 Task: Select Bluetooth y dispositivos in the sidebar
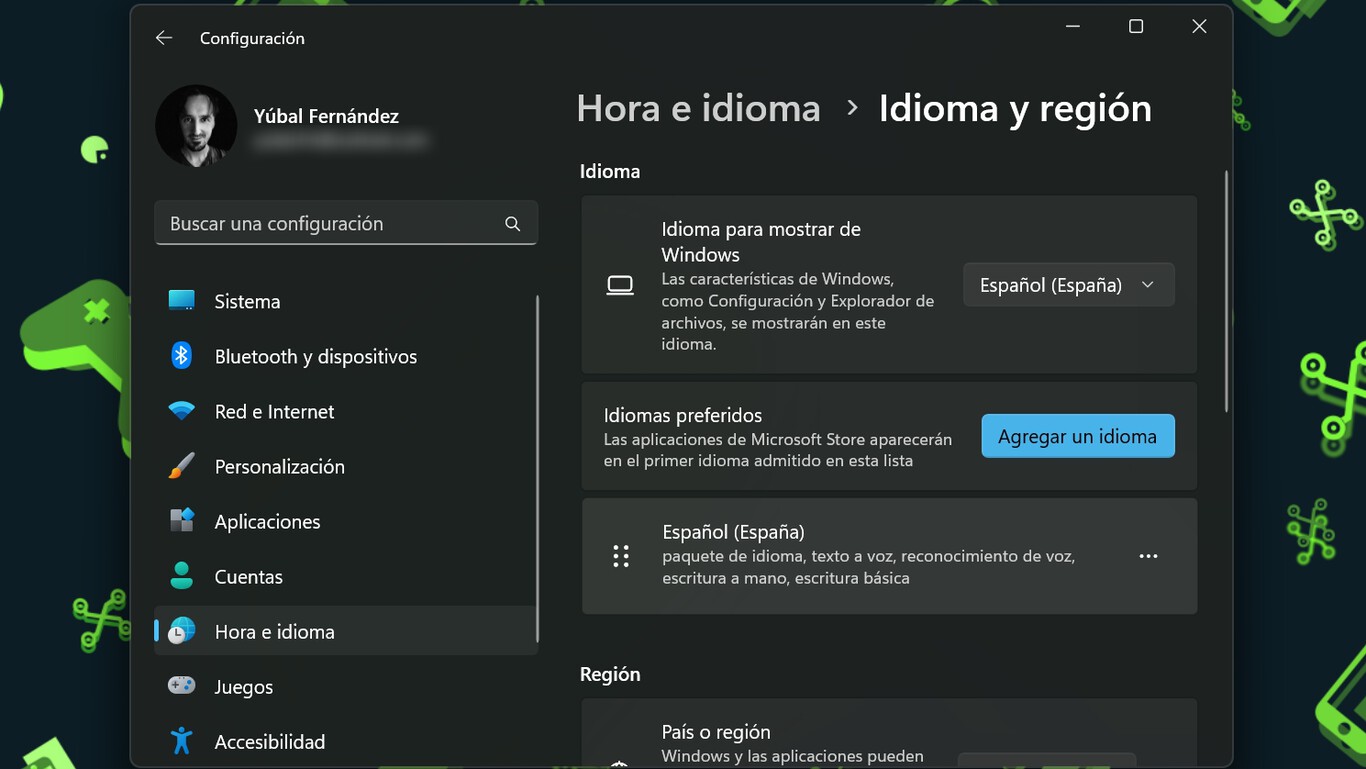tap(316, 356)
